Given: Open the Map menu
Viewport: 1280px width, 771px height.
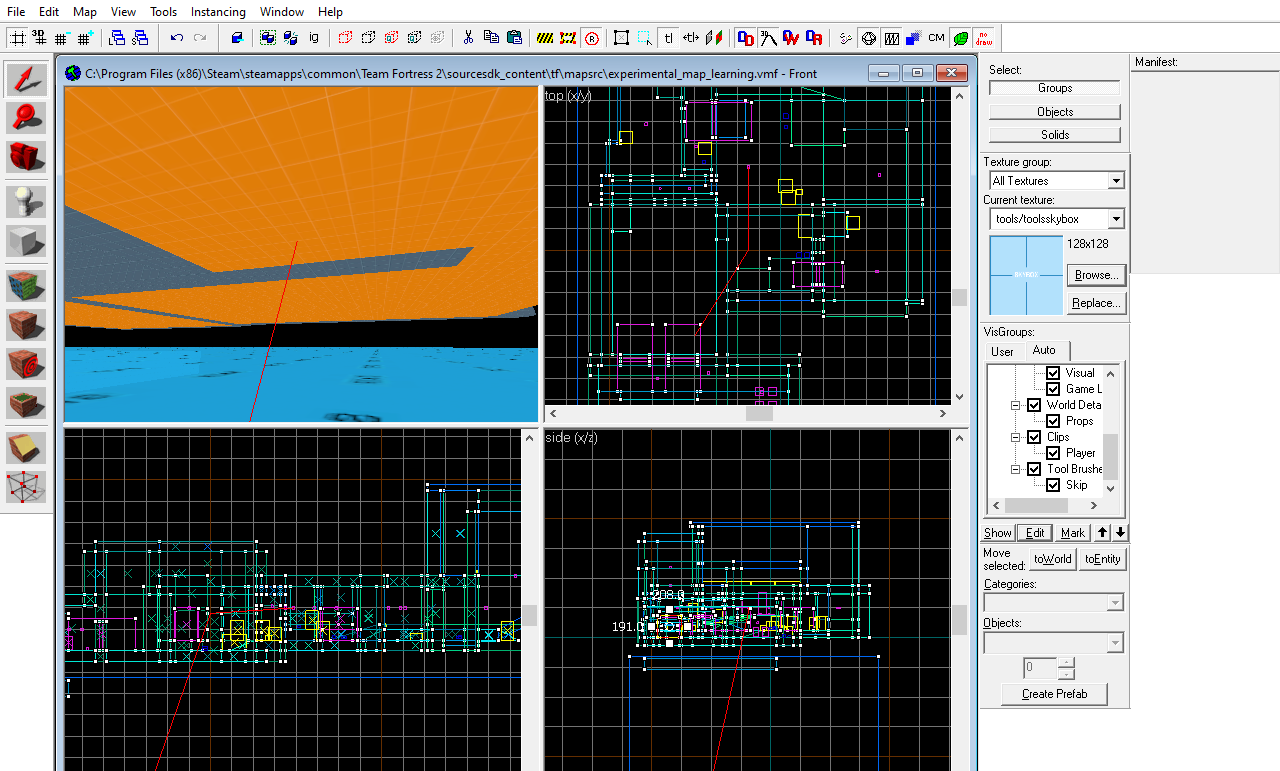Looking at the screenshot, I should click(85, 12).
